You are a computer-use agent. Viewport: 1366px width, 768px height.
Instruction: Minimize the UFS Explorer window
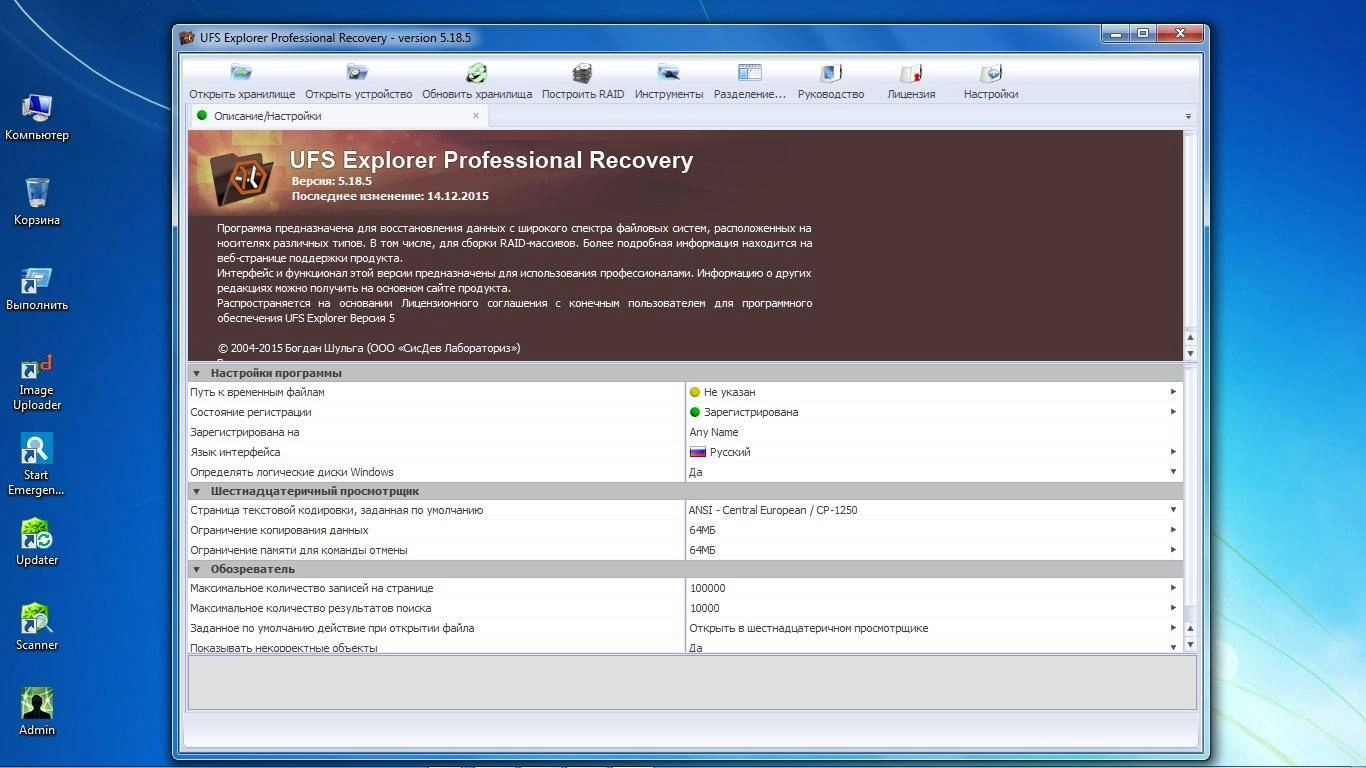click(x=1116, y=34)
